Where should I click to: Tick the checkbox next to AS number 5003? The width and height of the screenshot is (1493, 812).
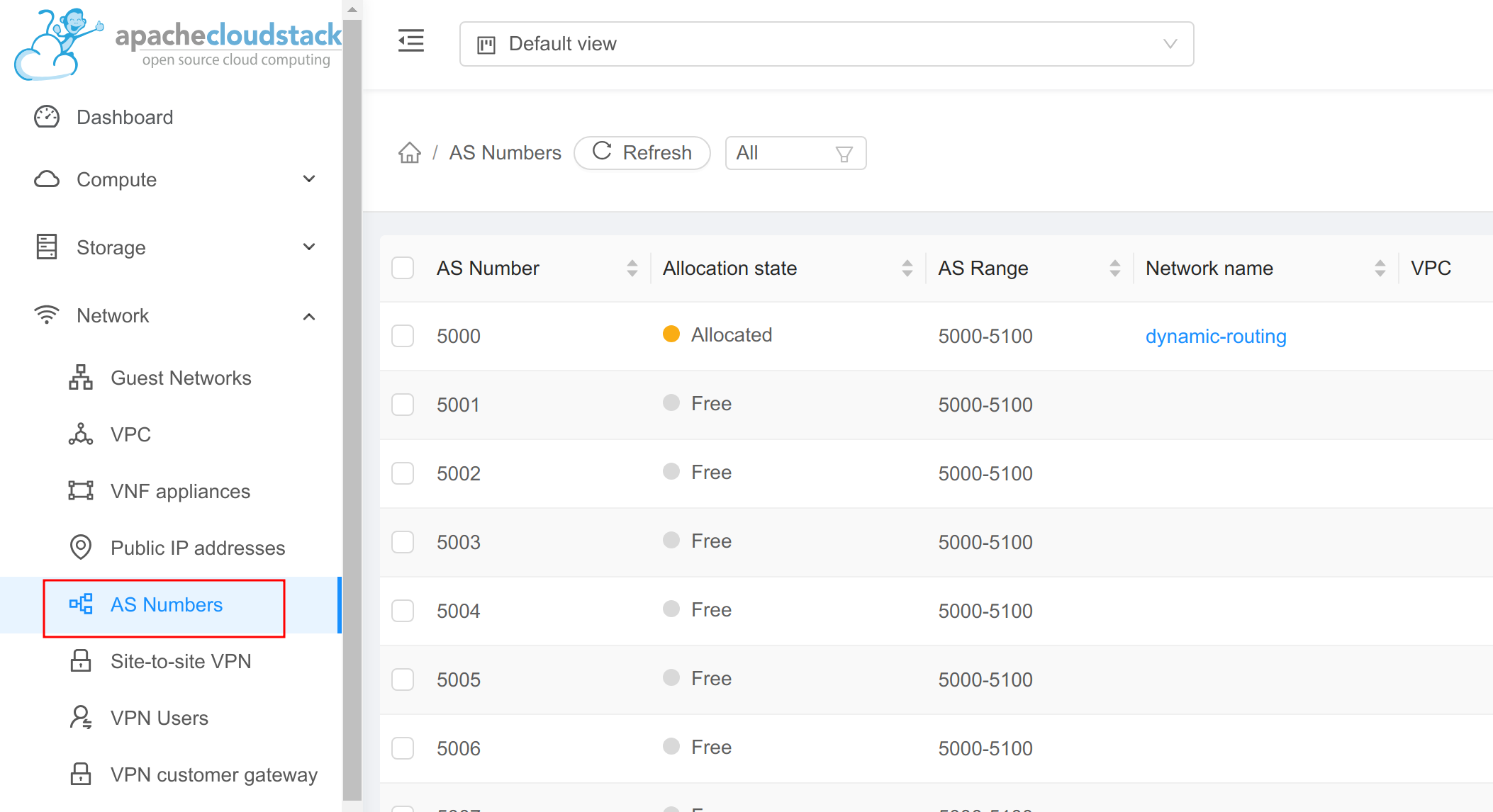[x=402, y=542]
